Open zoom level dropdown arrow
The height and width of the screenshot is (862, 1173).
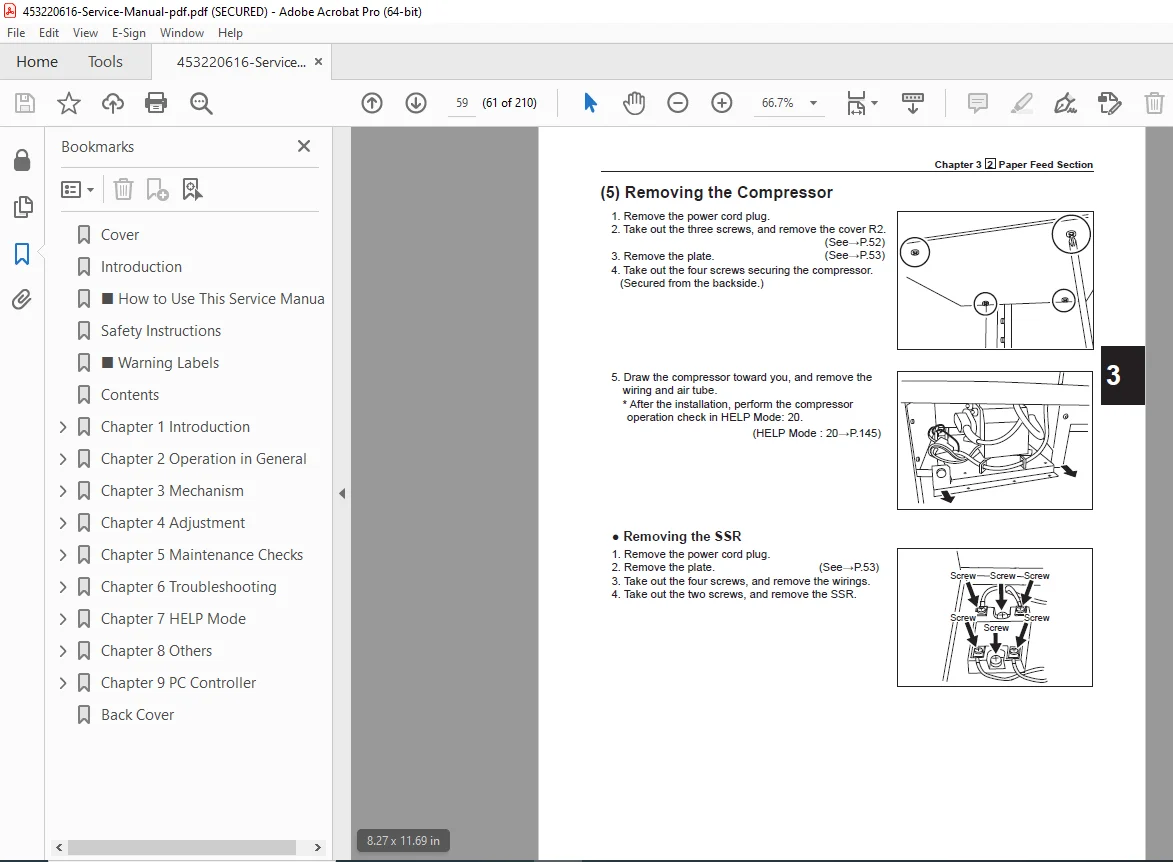[813, 103]
